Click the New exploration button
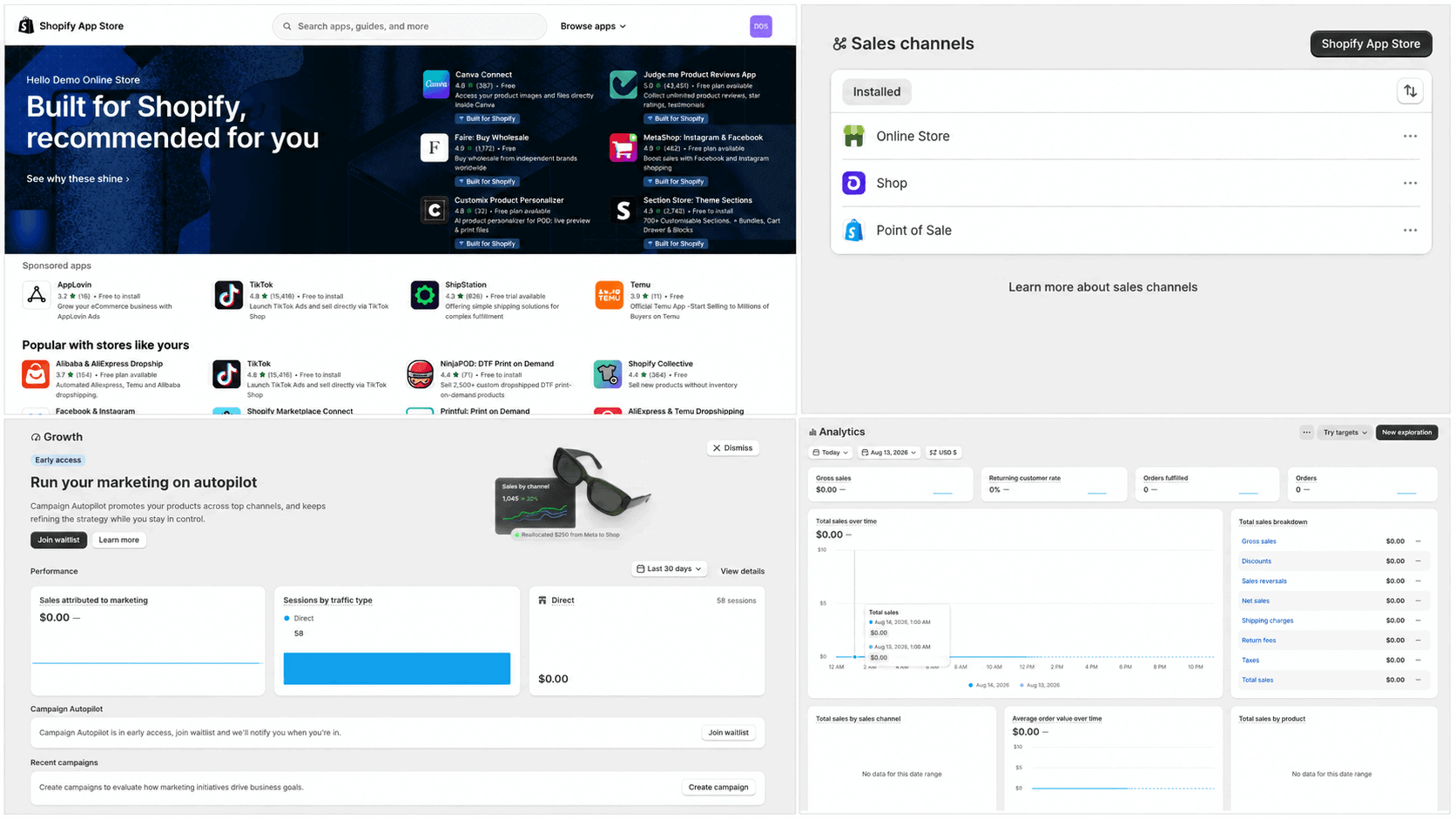The width and height of the screenshot is (1456, 819). (1406, 432)
